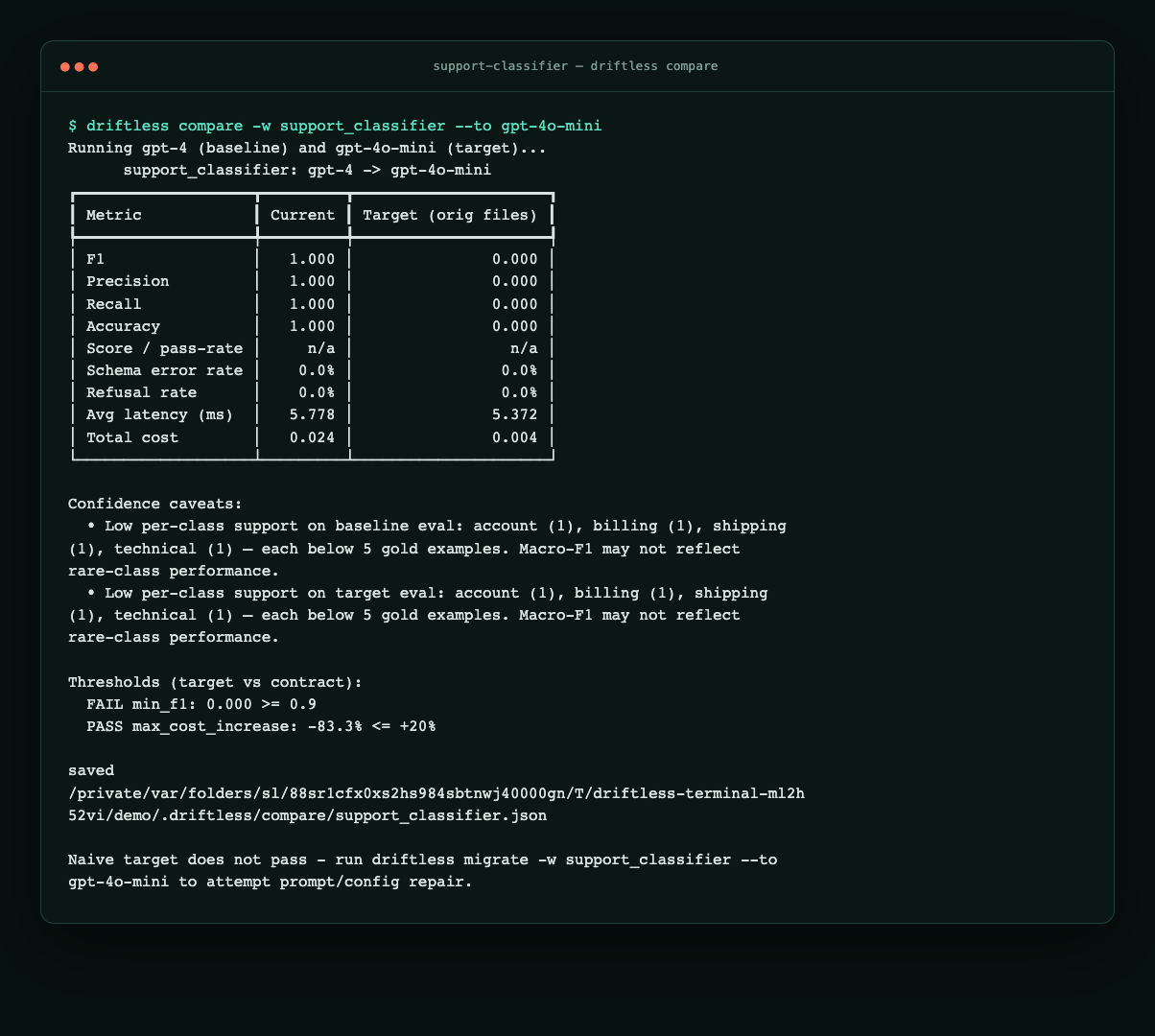Click the Refusal rate target 0.0%

point(520,392)
